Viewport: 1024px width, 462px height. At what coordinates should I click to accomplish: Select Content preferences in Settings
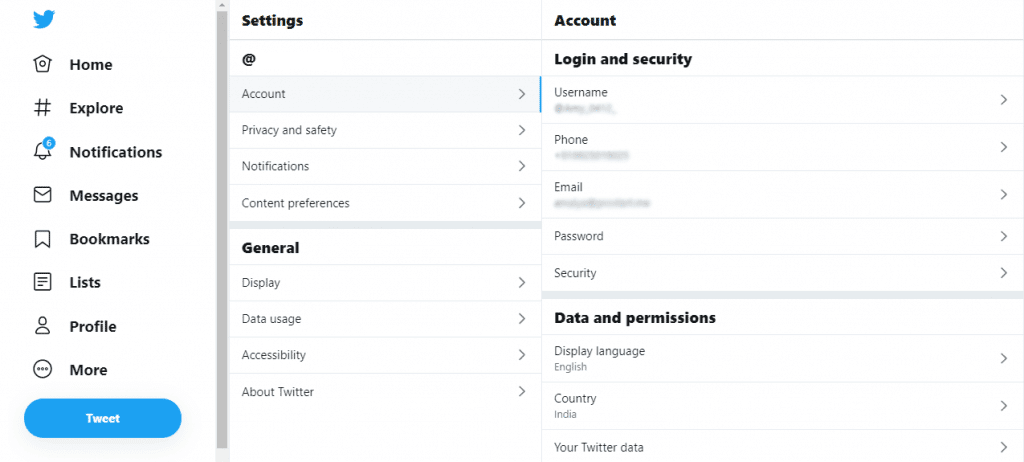coord(385,203)
